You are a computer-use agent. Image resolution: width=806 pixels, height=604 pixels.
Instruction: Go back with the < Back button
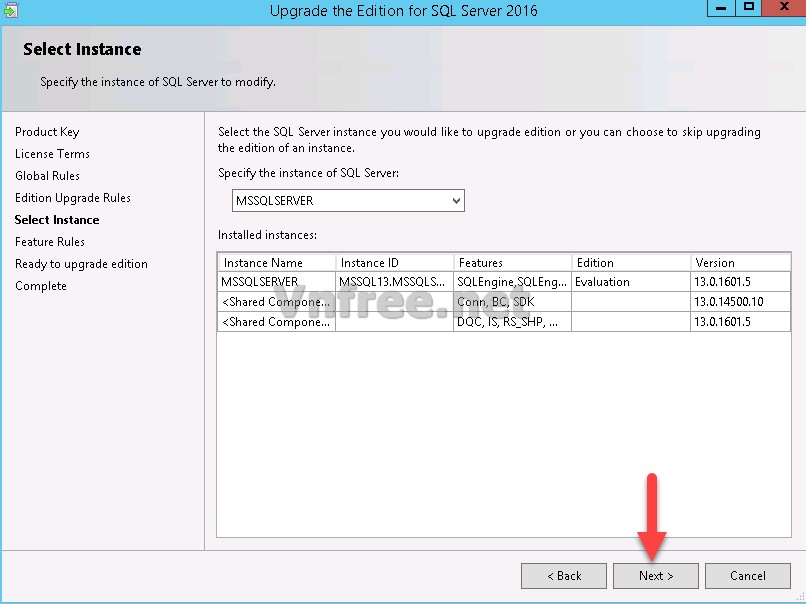coord(563,576)
